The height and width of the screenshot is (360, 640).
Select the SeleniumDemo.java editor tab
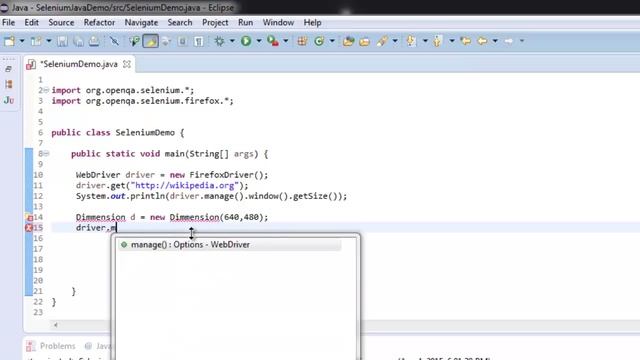(78, 64)
